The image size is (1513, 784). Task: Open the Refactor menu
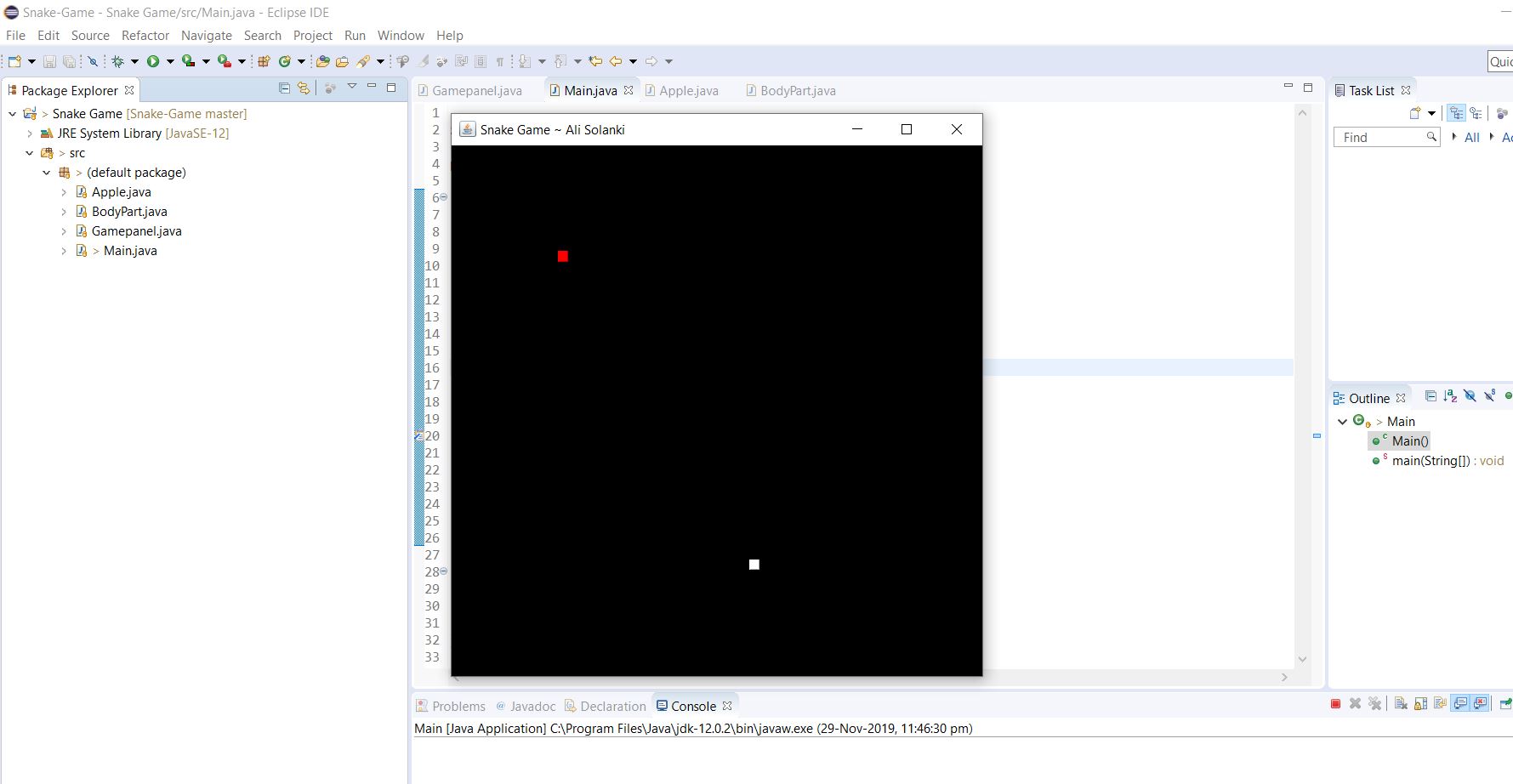coord(145,36)
